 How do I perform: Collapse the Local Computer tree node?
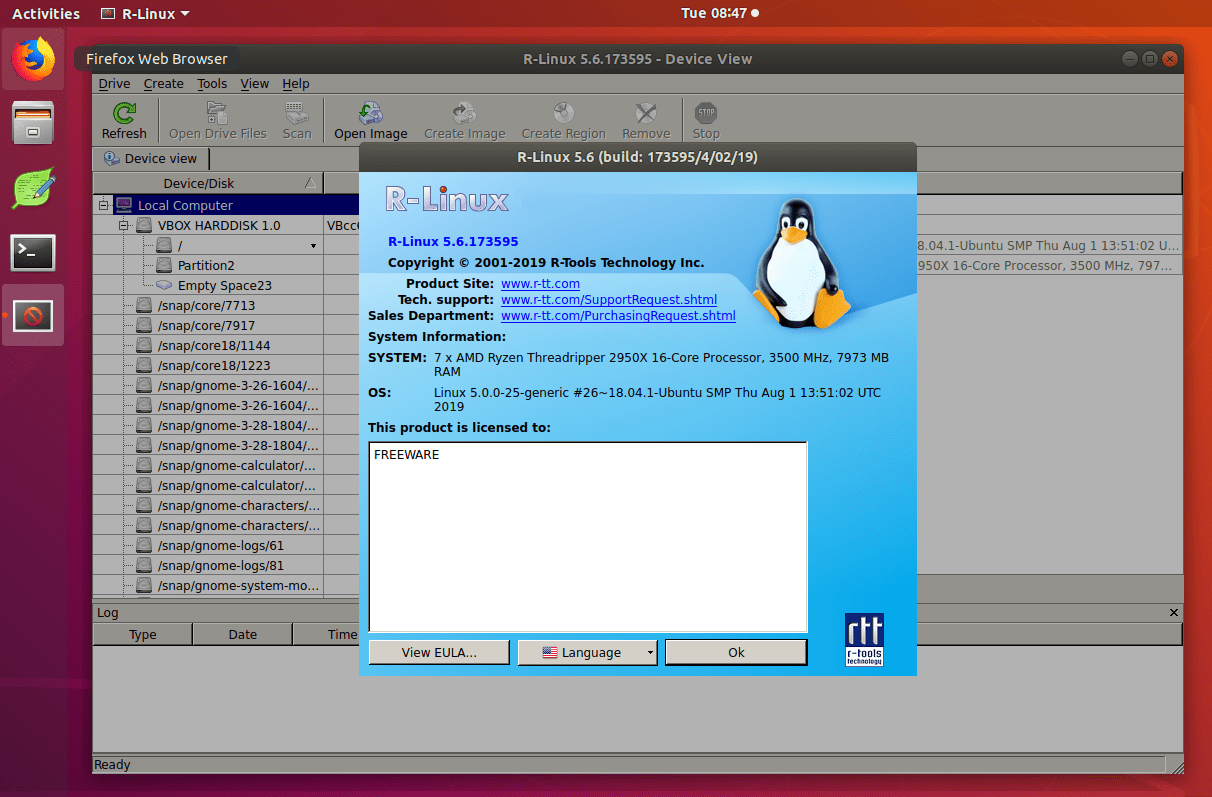103,205
